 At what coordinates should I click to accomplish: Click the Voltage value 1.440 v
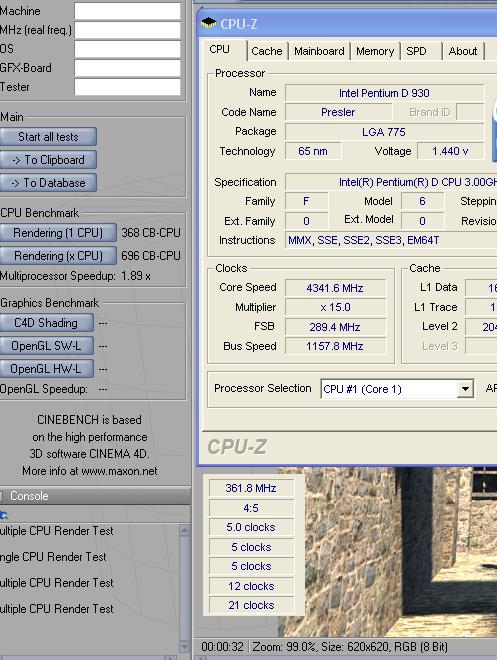pyautogui.click(x=450, y=151)
